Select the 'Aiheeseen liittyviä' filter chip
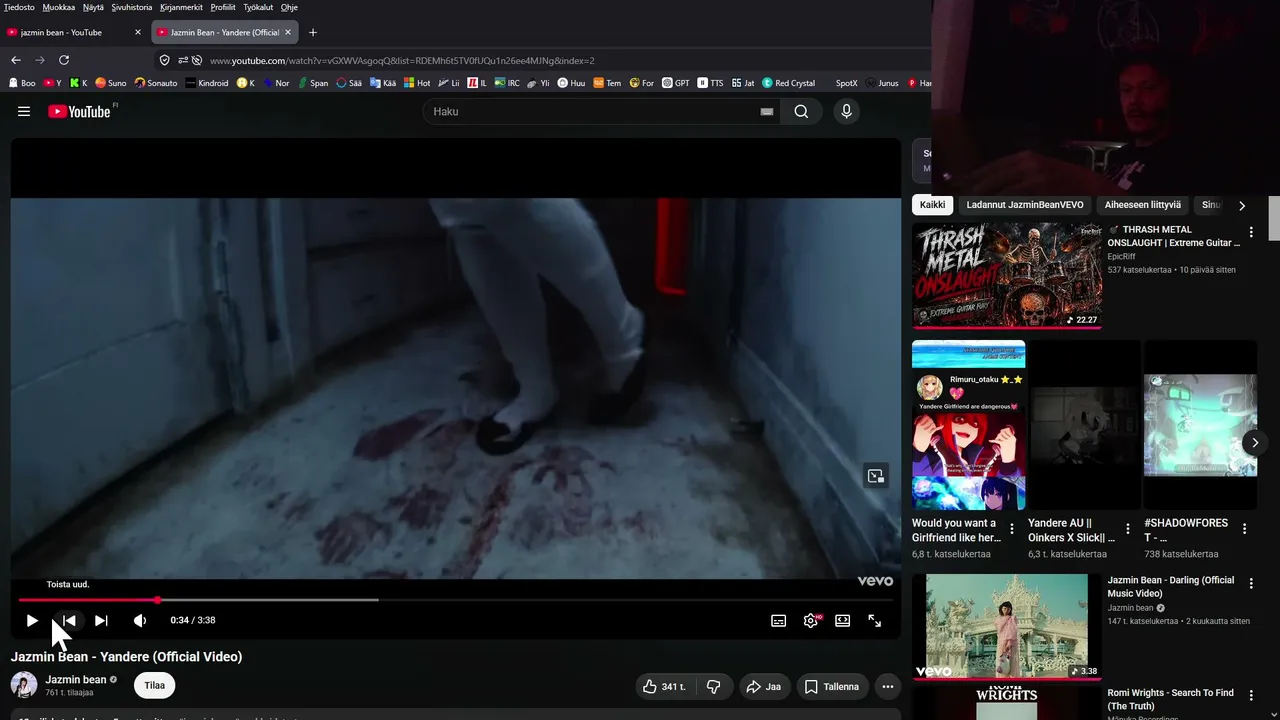 pyautogui.click(x=1143, y=205)
